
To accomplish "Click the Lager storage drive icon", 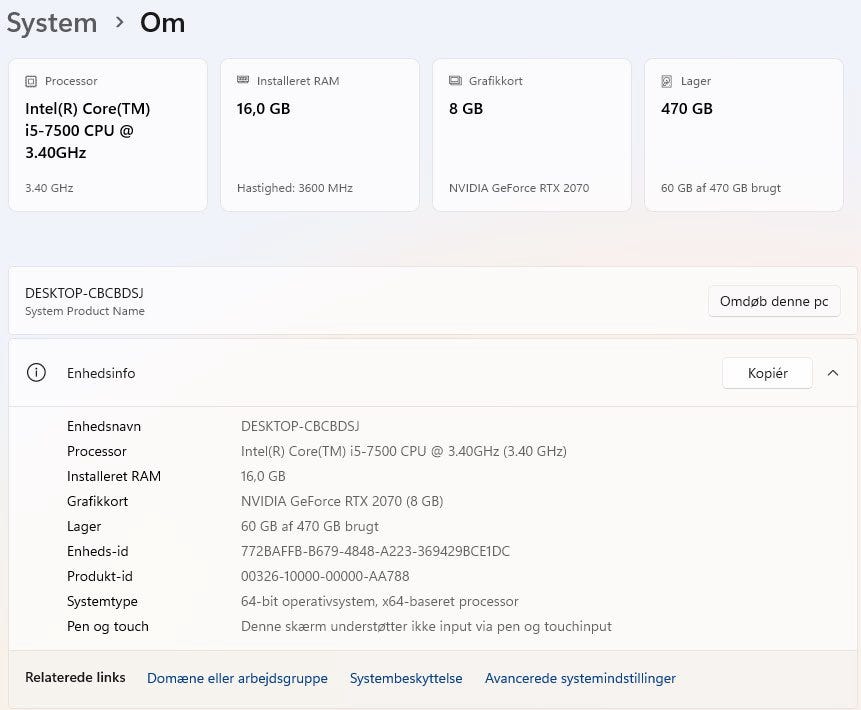I will tap(667, 81).
